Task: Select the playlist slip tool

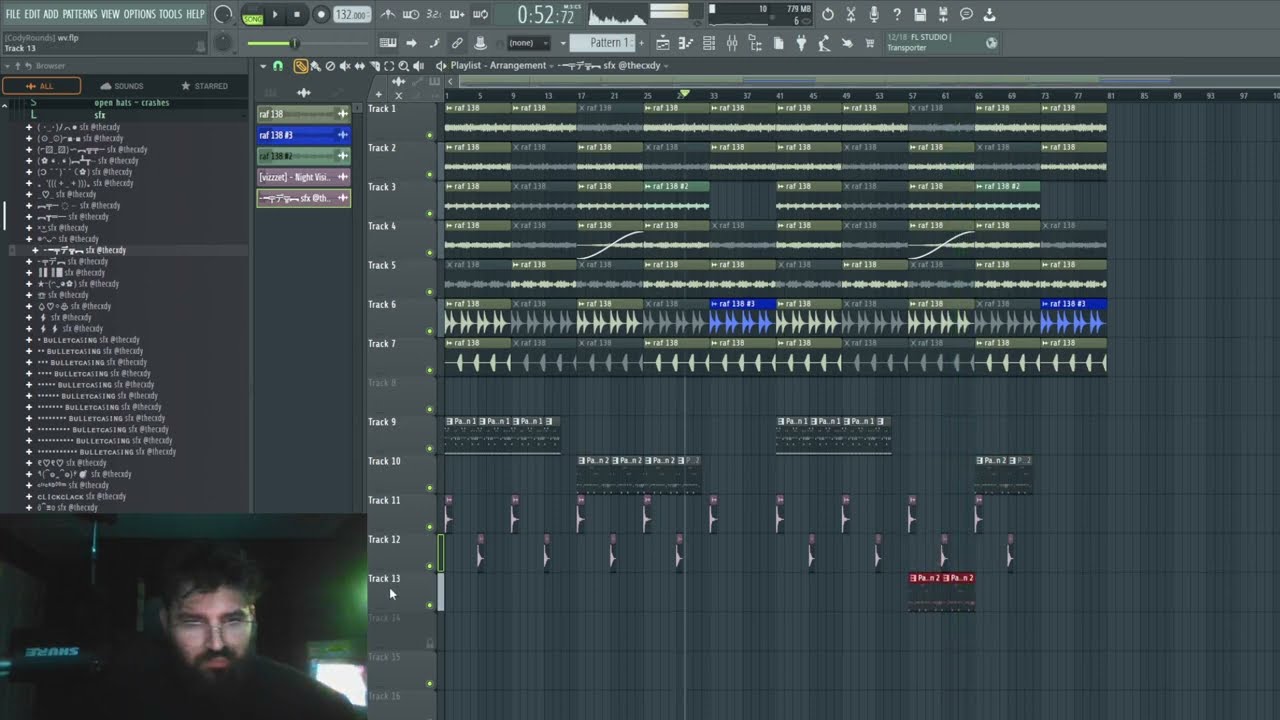Action: click(360, 66)
